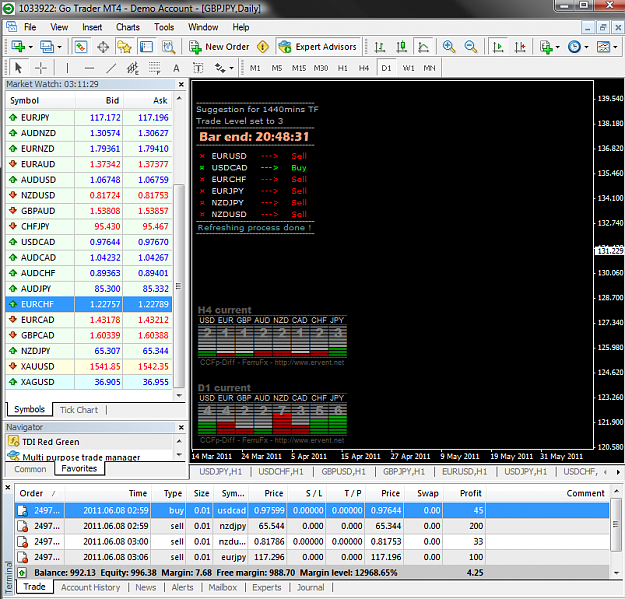
Task: Draw a trendline
Action: (x=111, y=68)
